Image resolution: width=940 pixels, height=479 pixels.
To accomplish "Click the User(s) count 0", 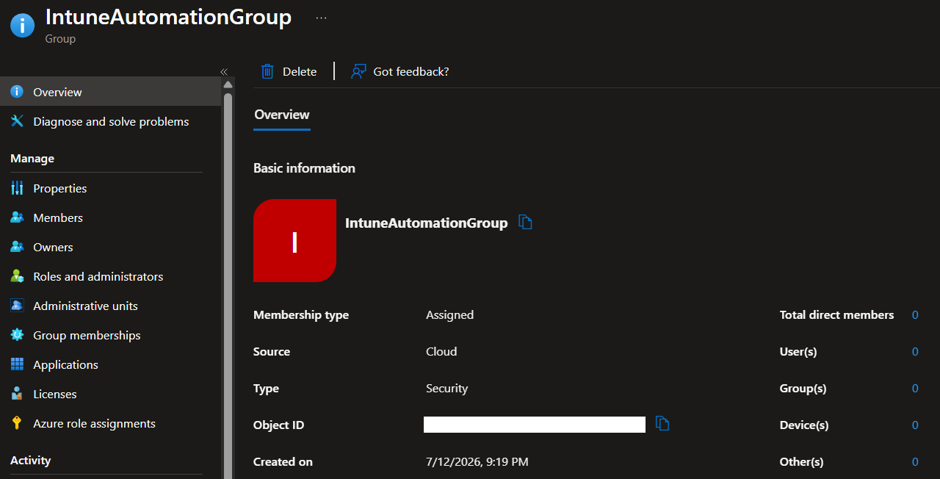I will 915,352.
